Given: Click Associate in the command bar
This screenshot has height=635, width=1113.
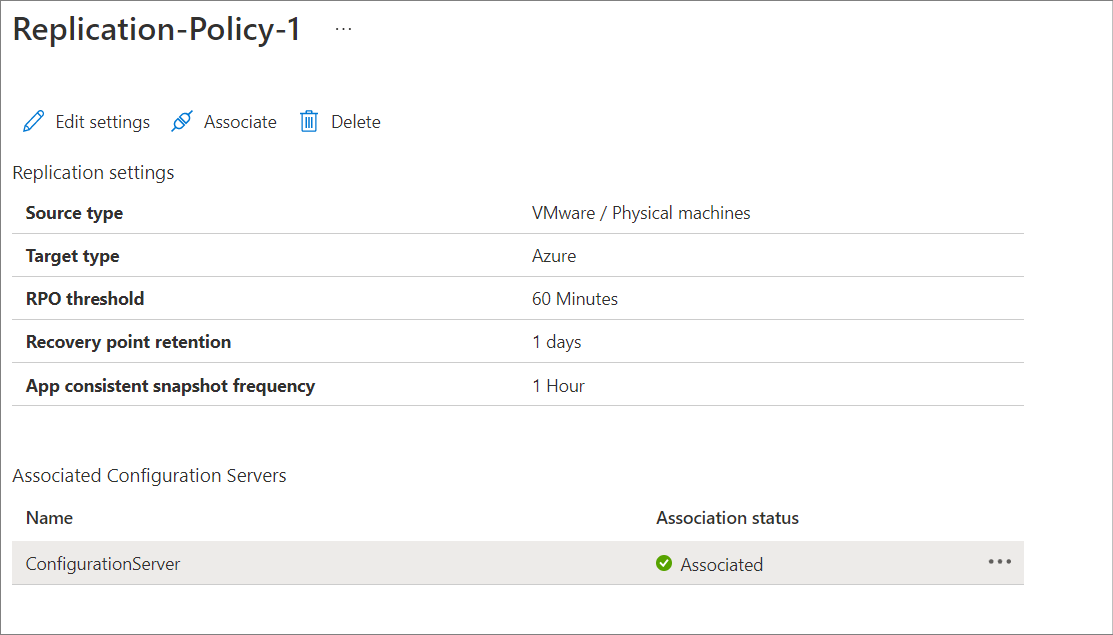Looking at the screenshot, I should pos(239,121).
